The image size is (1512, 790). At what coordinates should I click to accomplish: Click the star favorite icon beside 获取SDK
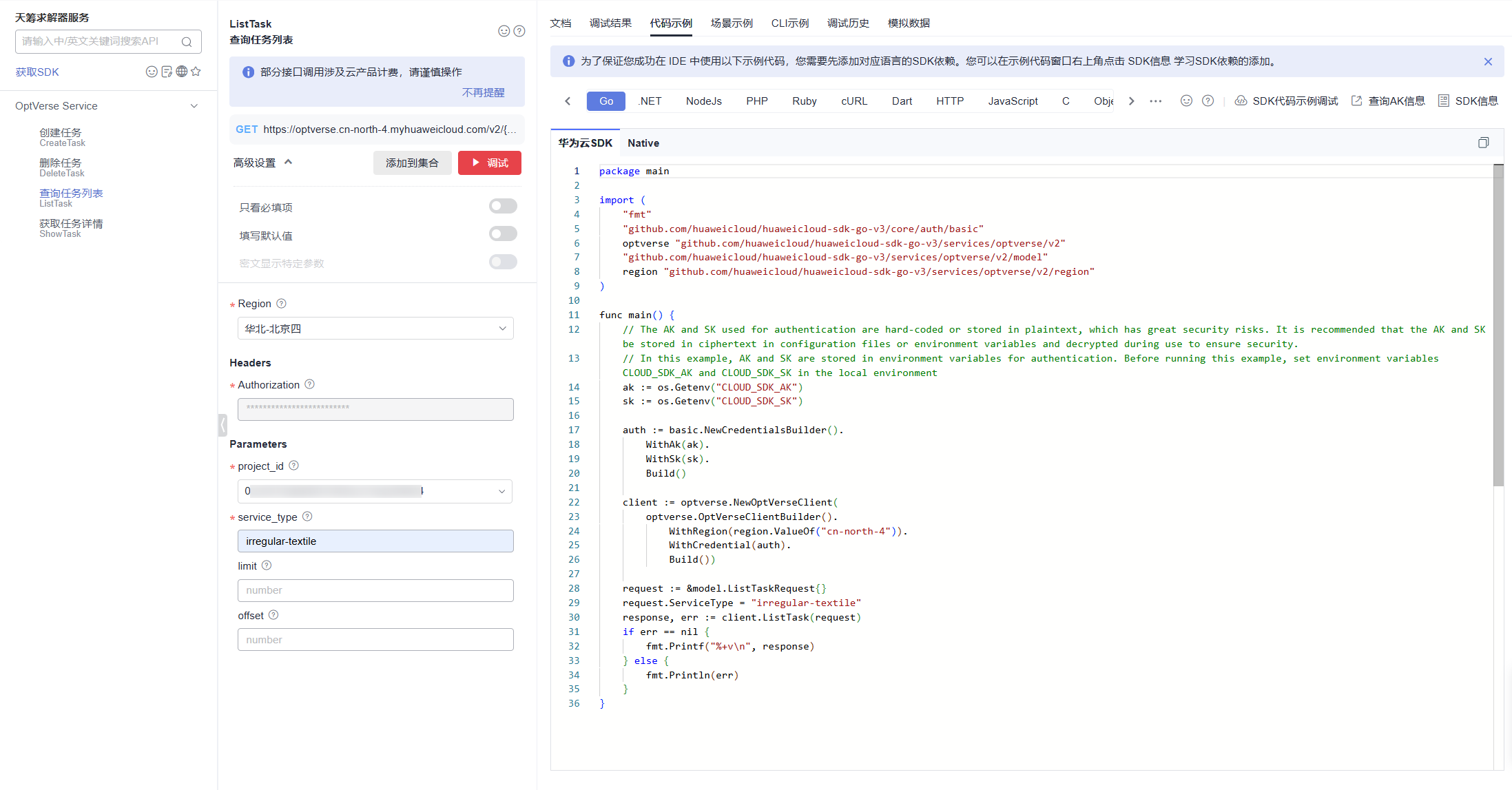[x=196, y=72]
